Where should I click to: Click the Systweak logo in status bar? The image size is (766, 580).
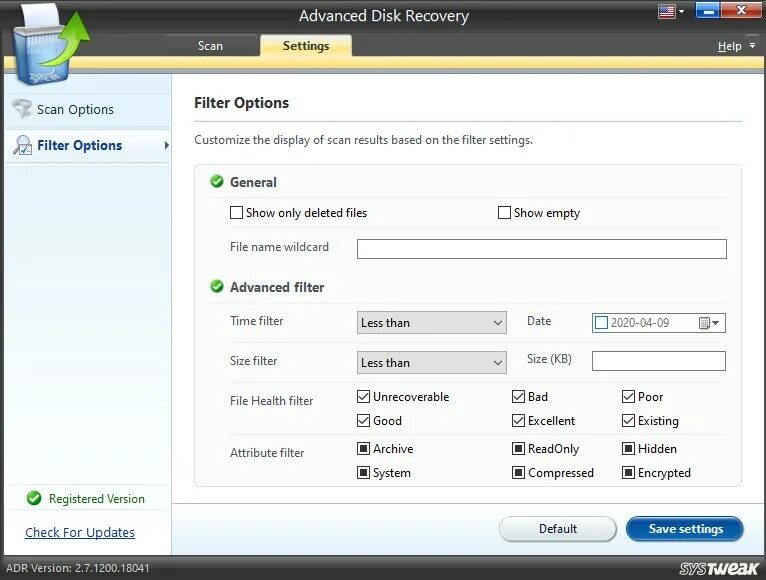point(719,568)
